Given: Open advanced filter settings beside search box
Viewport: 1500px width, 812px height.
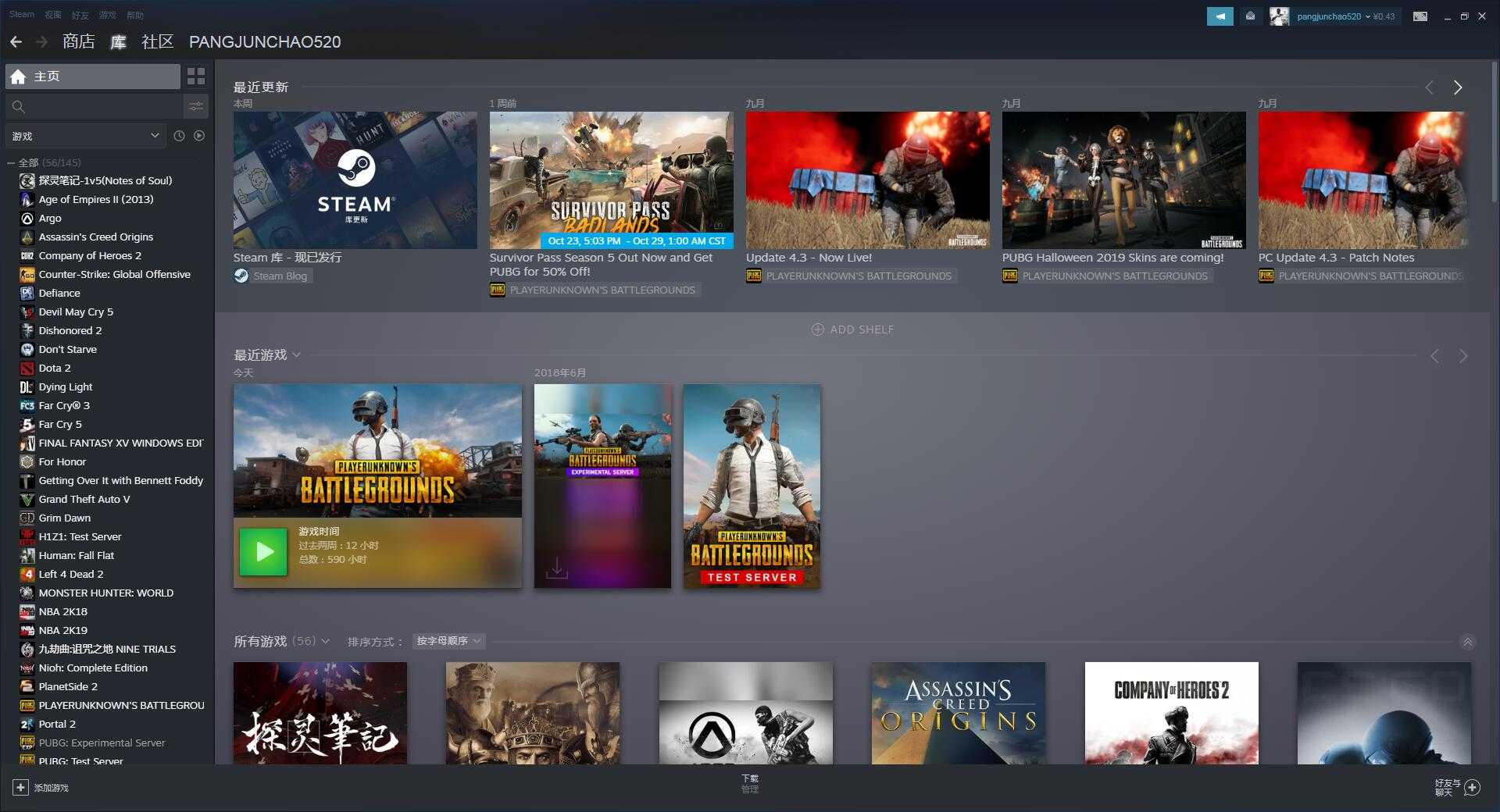Looking at the screenshot, I should tap(196, 106).
